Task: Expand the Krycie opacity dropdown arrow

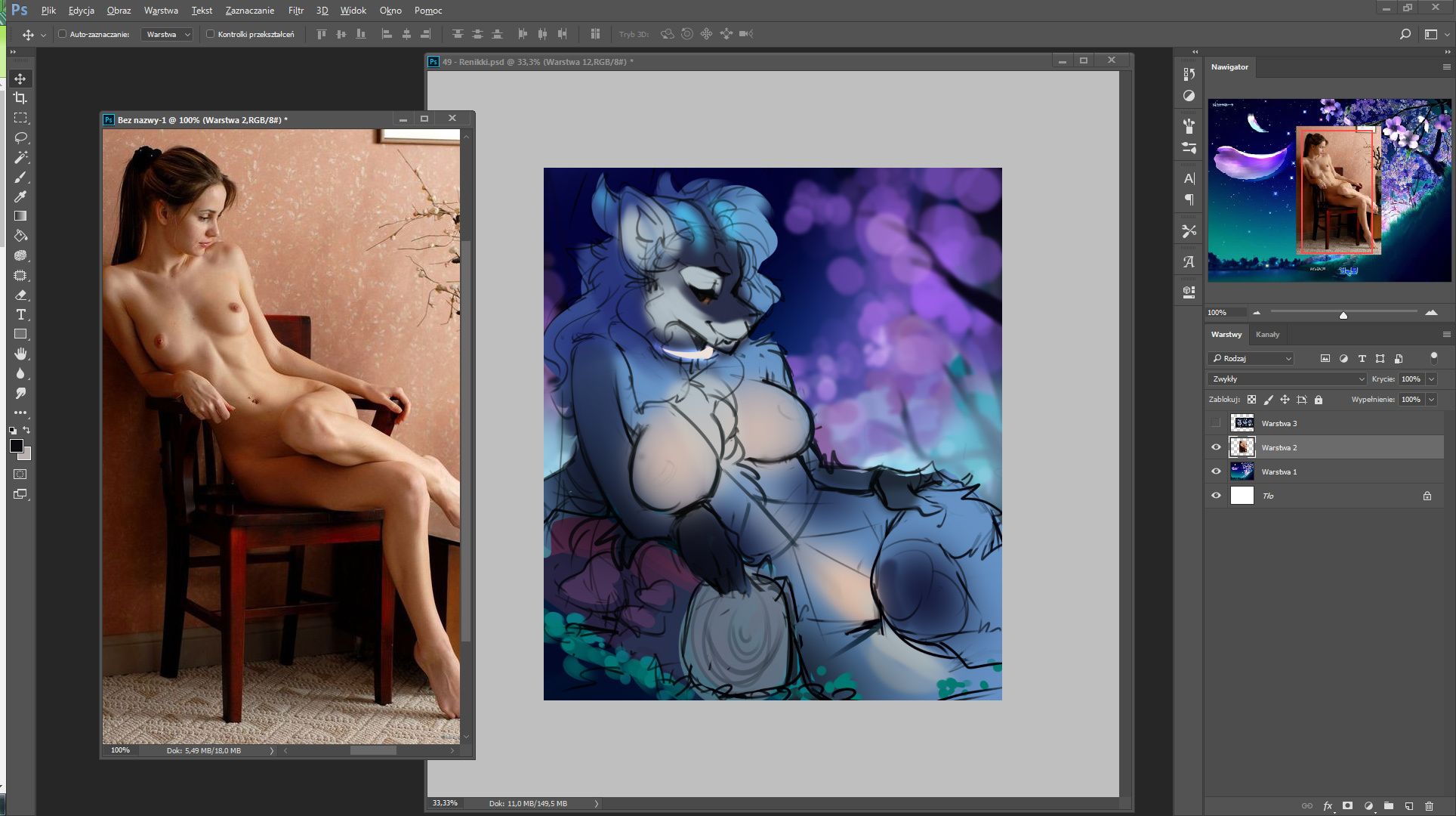Action: click(1431, 379)
